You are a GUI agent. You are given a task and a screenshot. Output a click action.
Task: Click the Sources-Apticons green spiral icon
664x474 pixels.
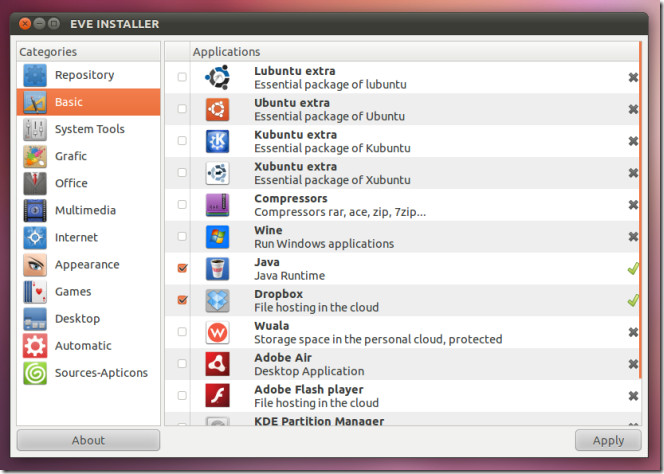(35, 373)
